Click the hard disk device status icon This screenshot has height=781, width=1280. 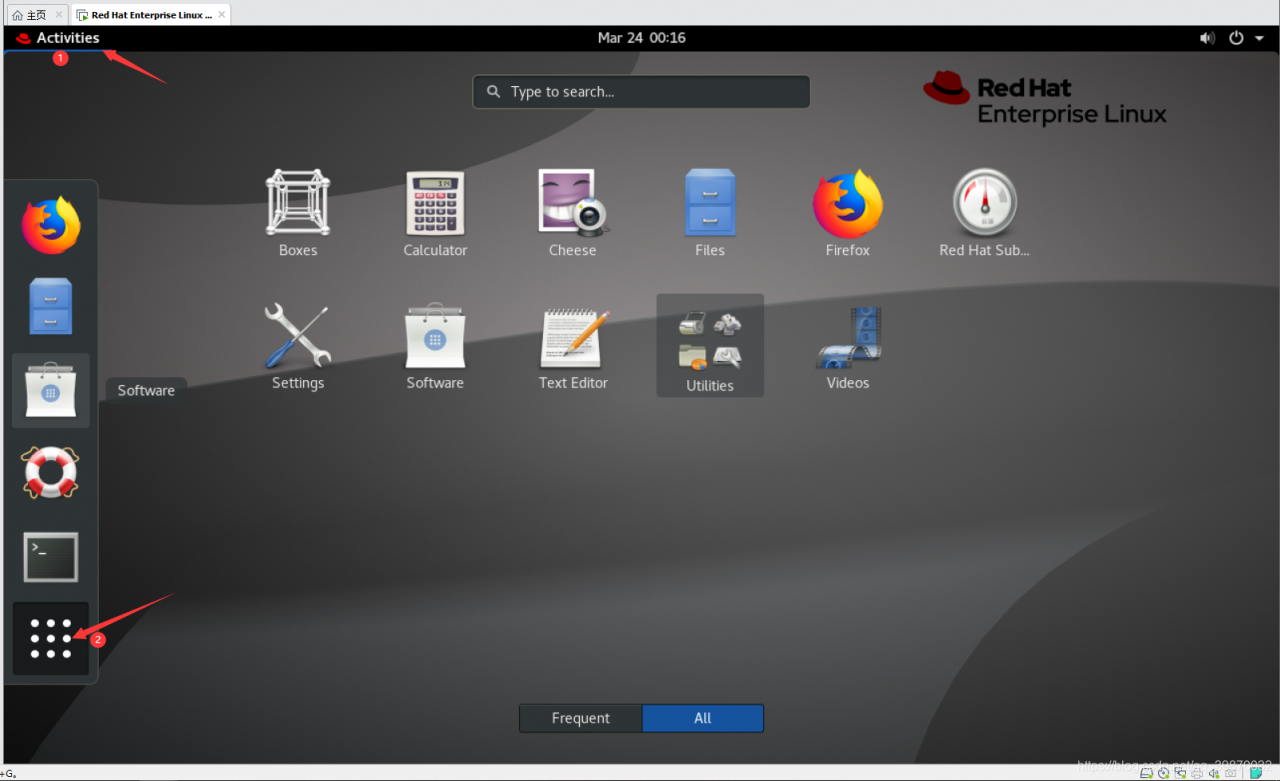pyautogui.click(x=1146, y=773)
